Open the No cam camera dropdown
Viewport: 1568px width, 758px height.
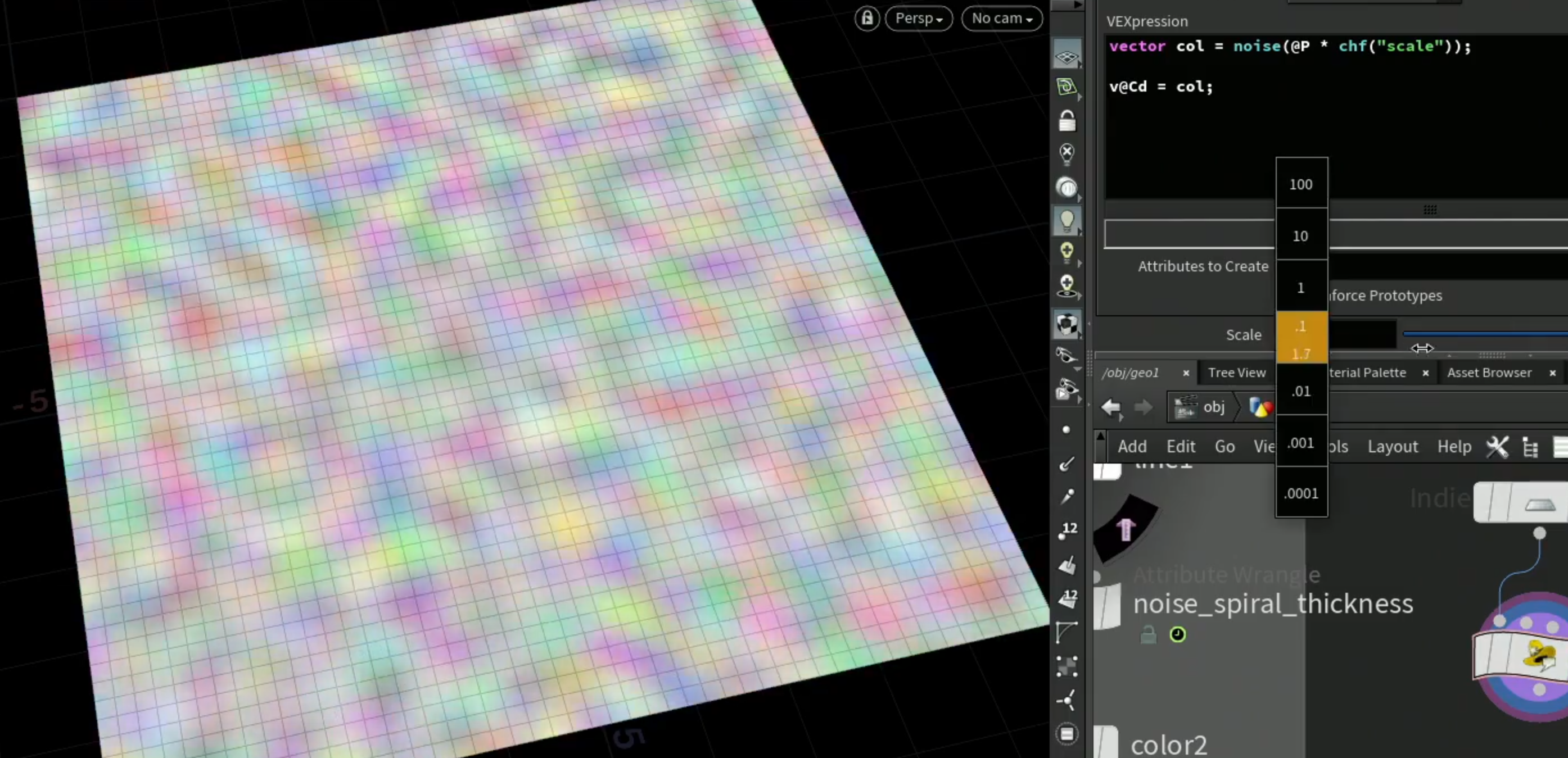point(1001,18)
